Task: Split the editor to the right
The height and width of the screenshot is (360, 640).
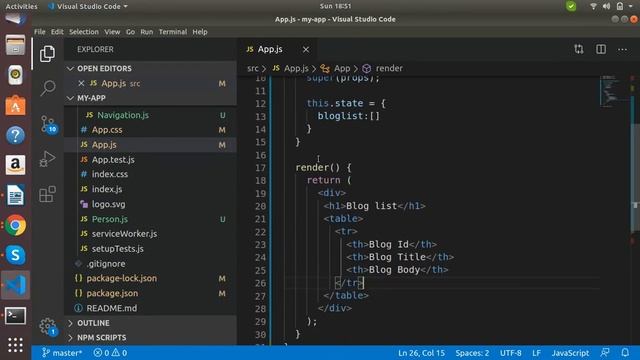Action: coord(601,49)
